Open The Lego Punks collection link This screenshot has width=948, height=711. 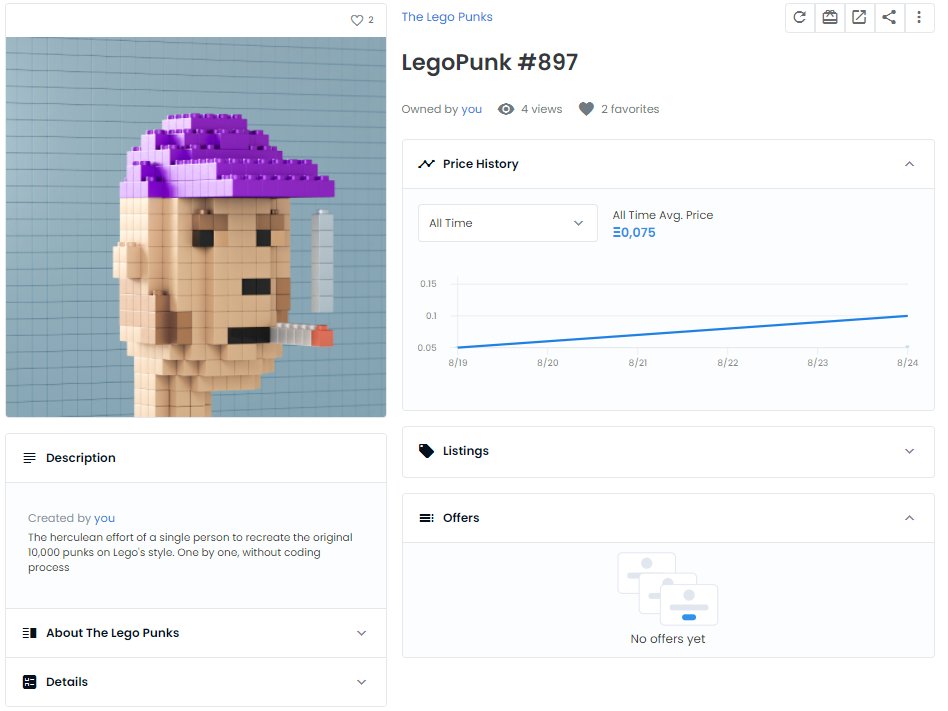(x=447, y=17)
